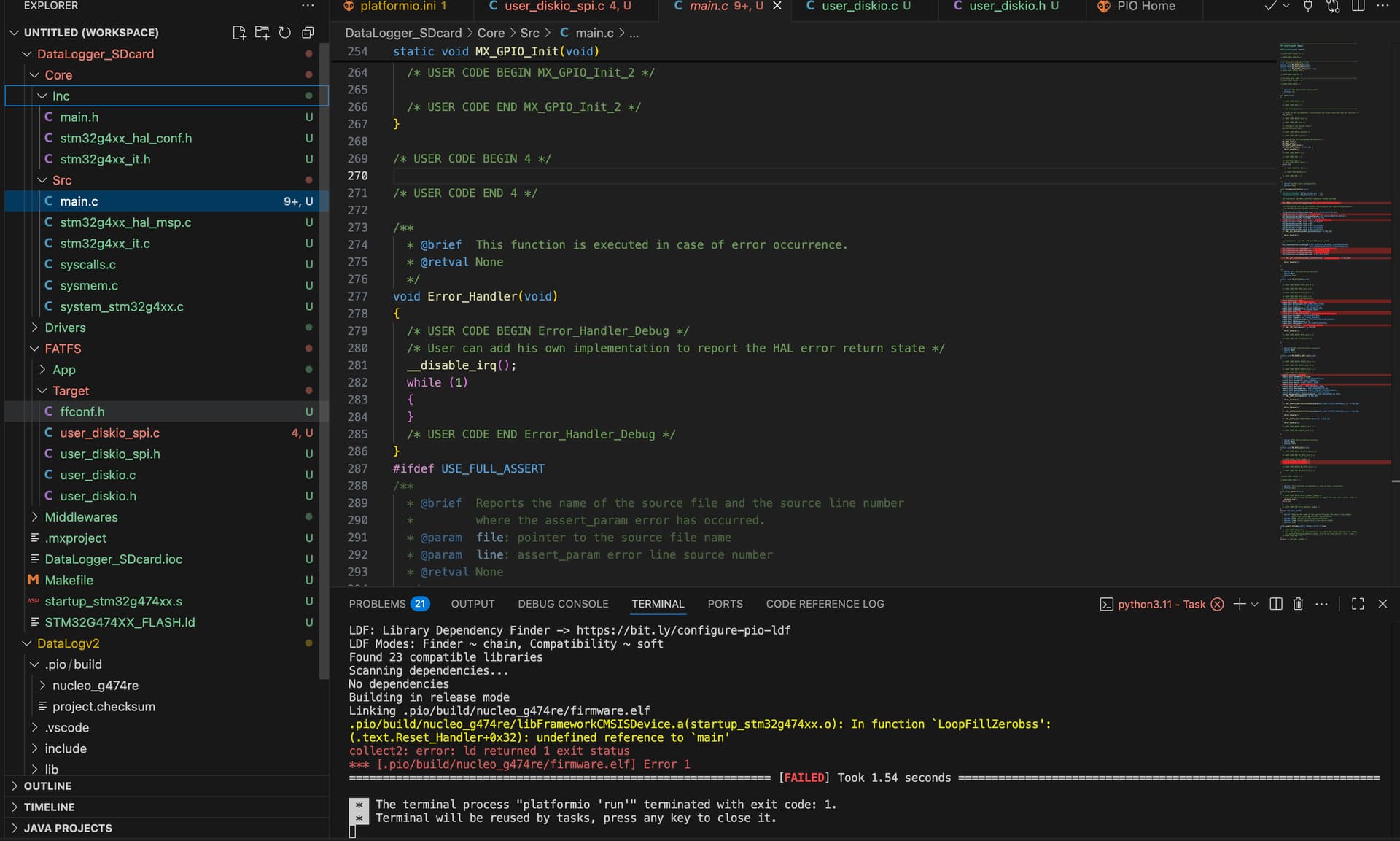Click the New Folder icon in Explorer
This screenshot has height=841, width=1400.
pos(262,33)
